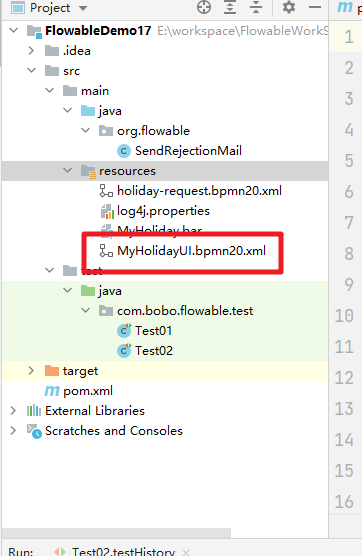Click the MyHolidayUI BPMN file icon
The width and height of the screenshot is (362, 556).
[x=106, y=251]
